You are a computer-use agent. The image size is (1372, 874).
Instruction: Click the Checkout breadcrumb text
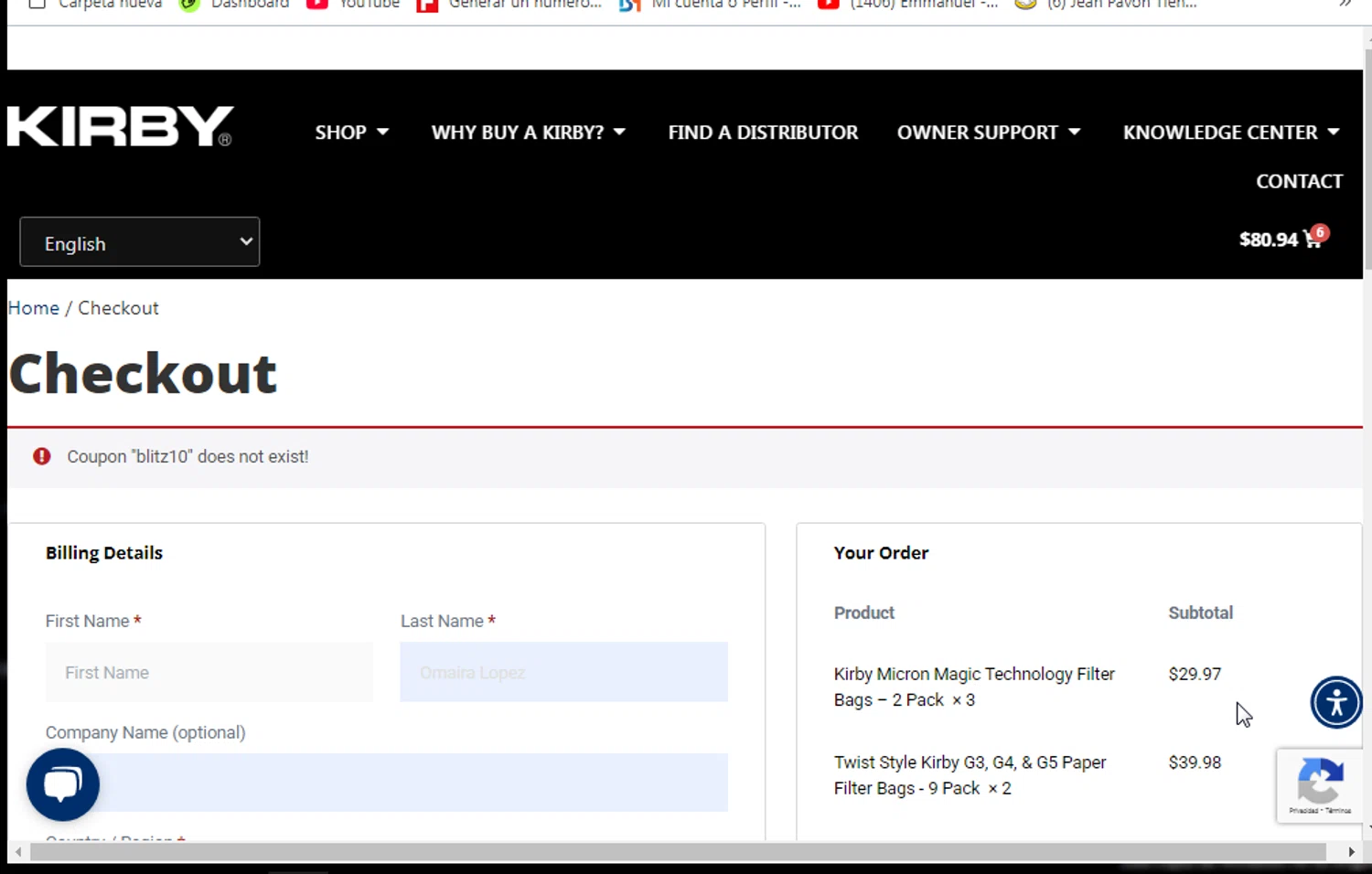118,308
